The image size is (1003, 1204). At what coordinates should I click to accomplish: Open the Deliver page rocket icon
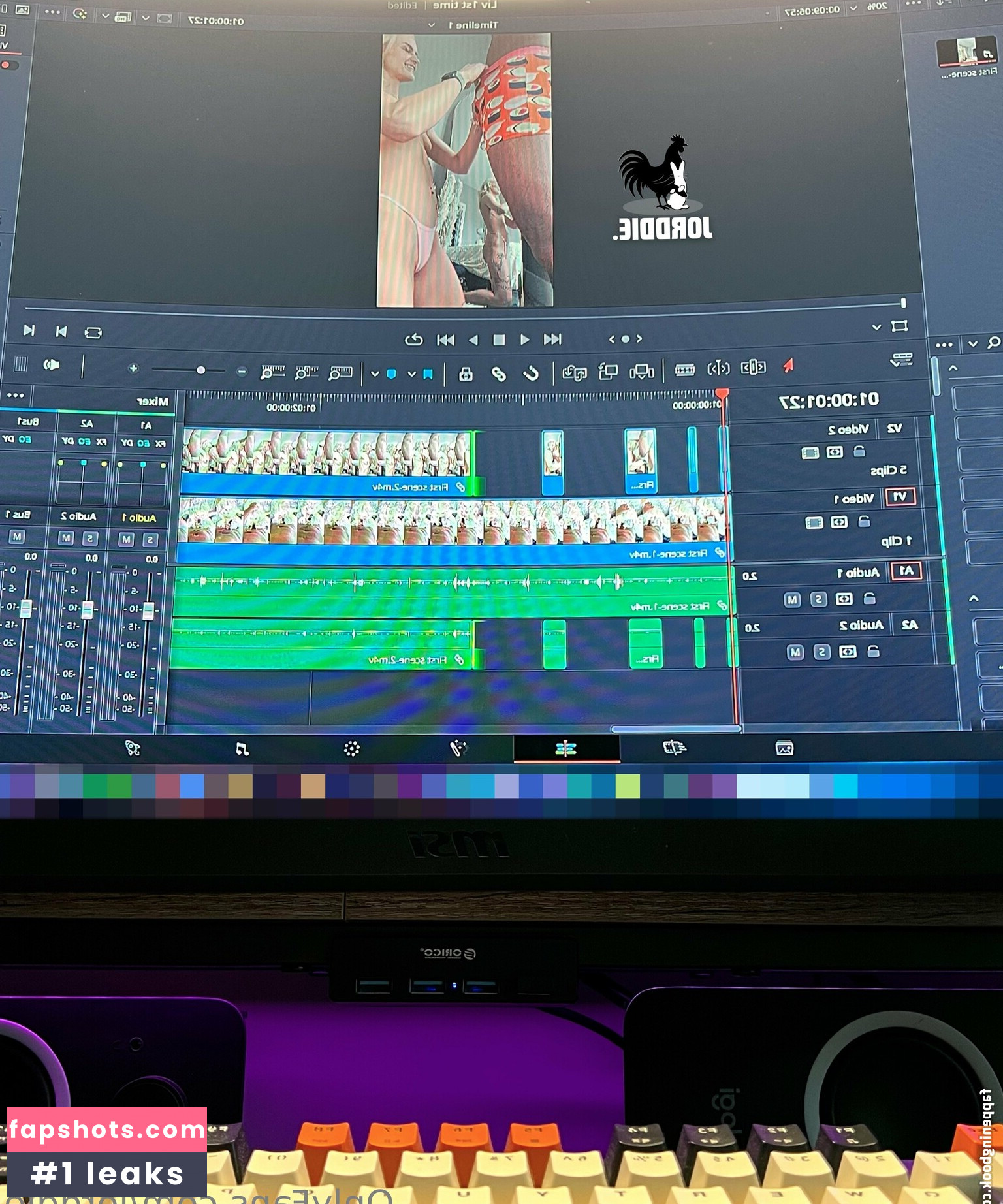(133, 748)
